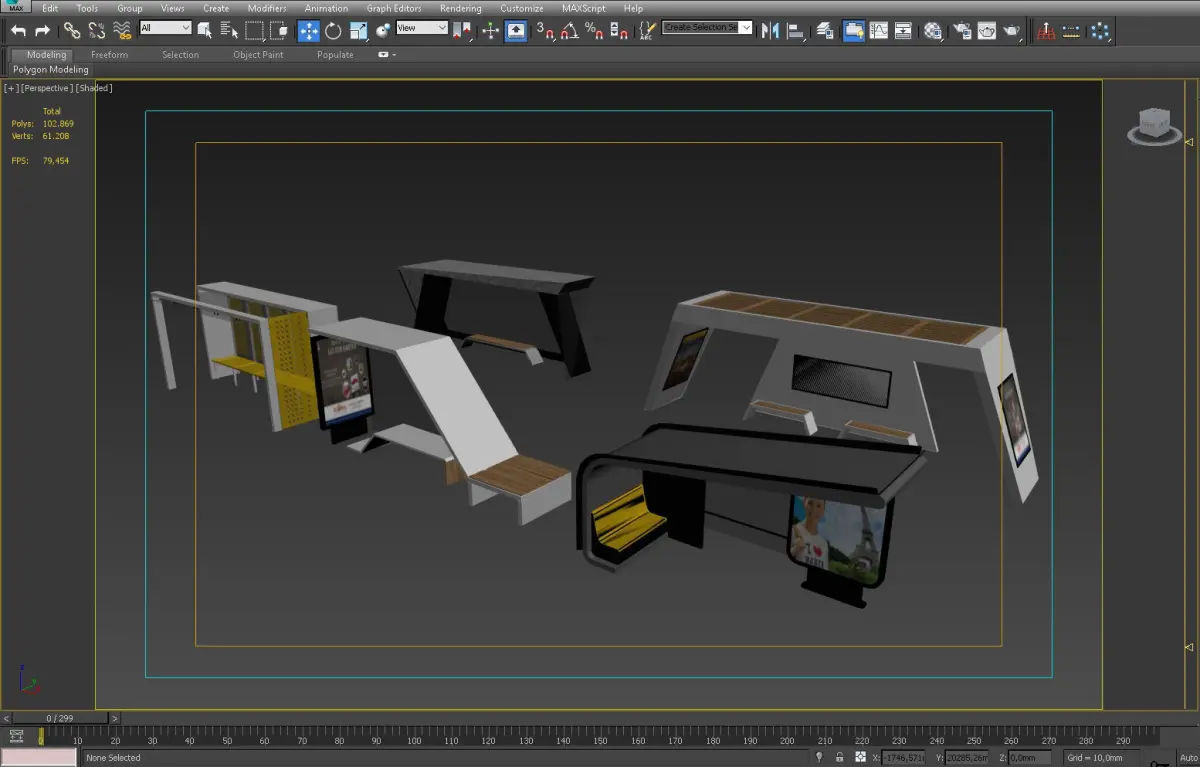Click the time slider showing 0 / 299

tap(60, 718)
